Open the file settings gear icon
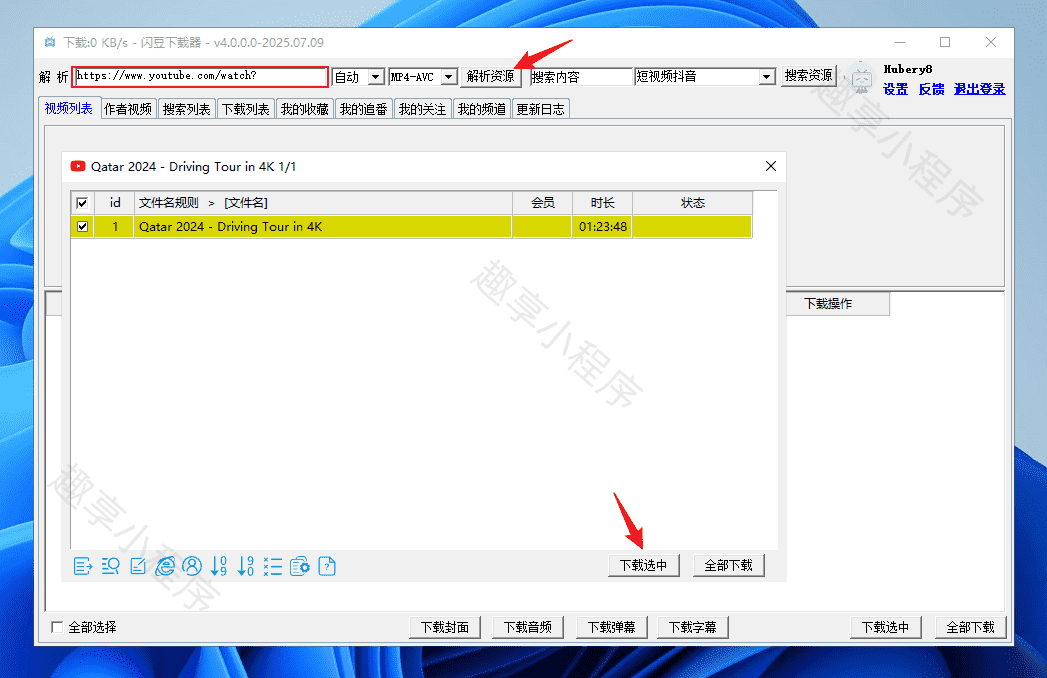 300,566
